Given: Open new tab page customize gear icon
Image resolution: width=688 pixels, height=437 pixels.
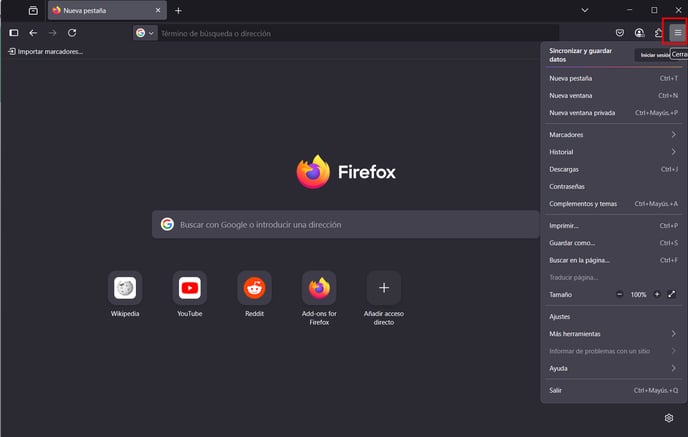Looking at the screenshot, I should (669, 418).
